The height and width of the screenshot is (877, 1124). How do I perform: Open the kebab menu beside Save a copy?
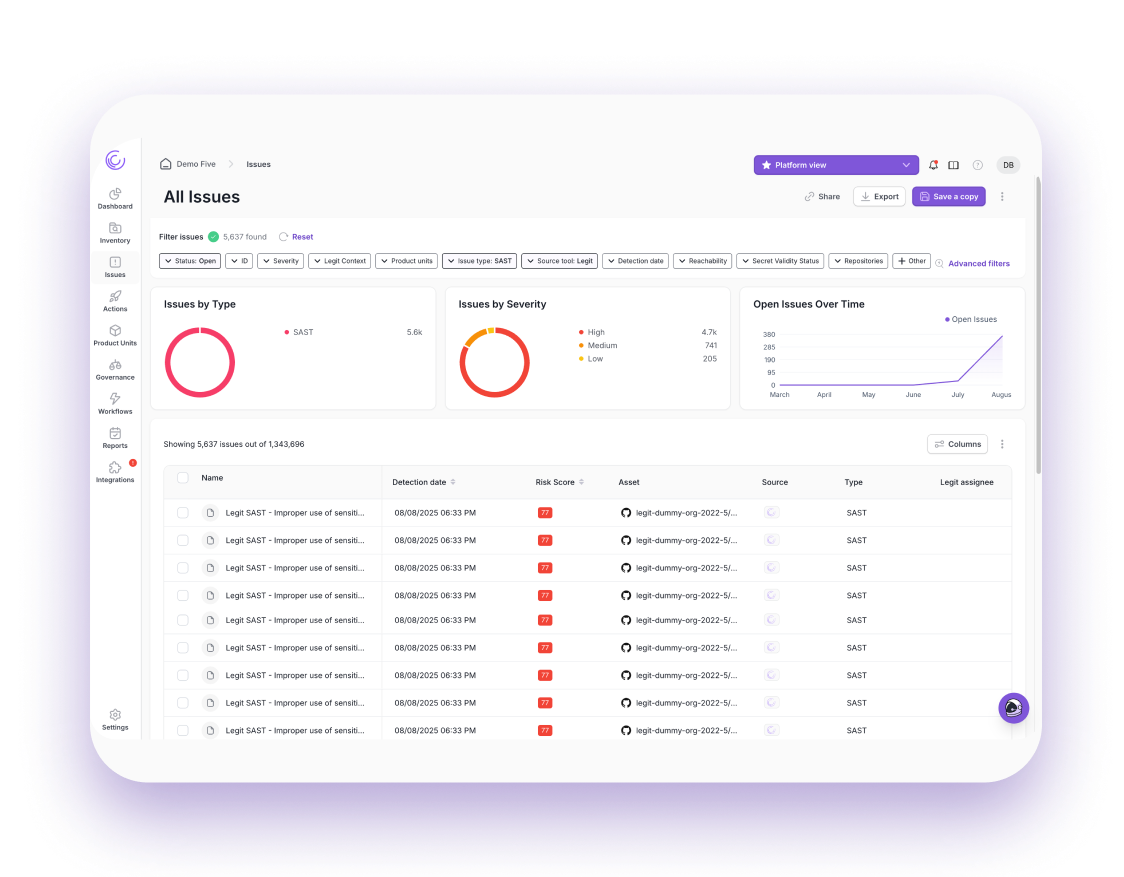(1002, 196)
